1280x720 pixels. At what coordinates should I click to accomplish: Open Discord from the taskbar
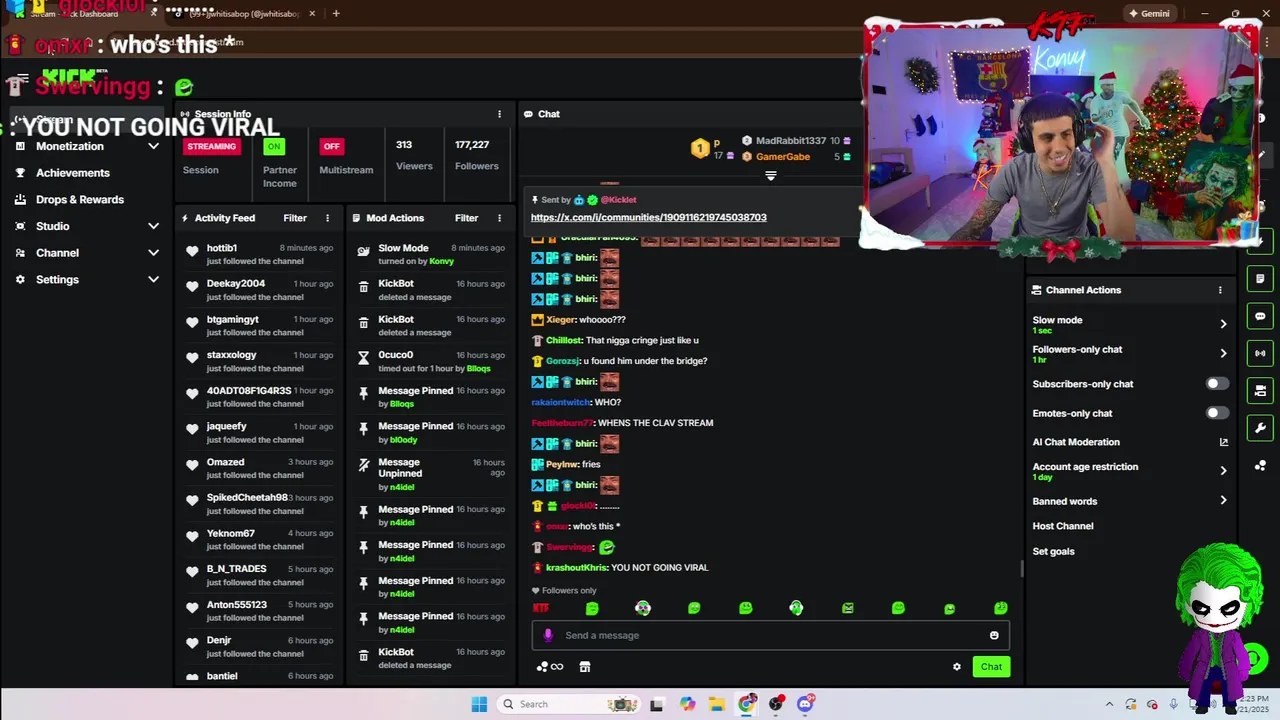805,704
